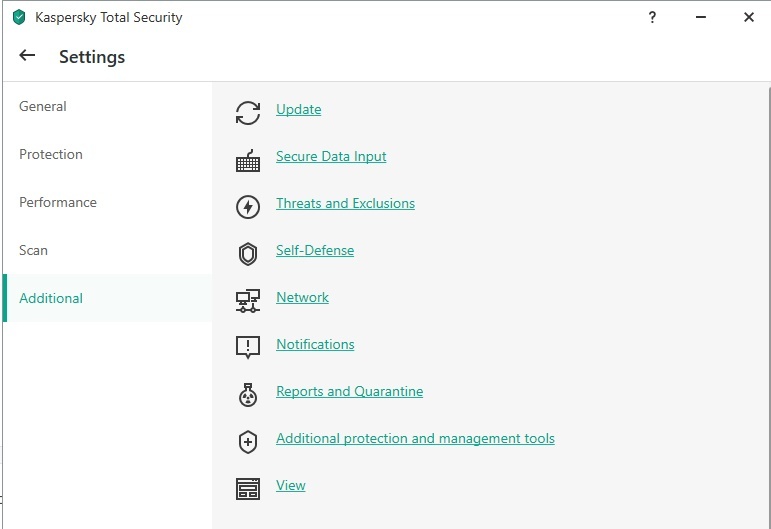Click the window layout View icon
The height and width of the screenshot is (529, 771).
point(247,488)
